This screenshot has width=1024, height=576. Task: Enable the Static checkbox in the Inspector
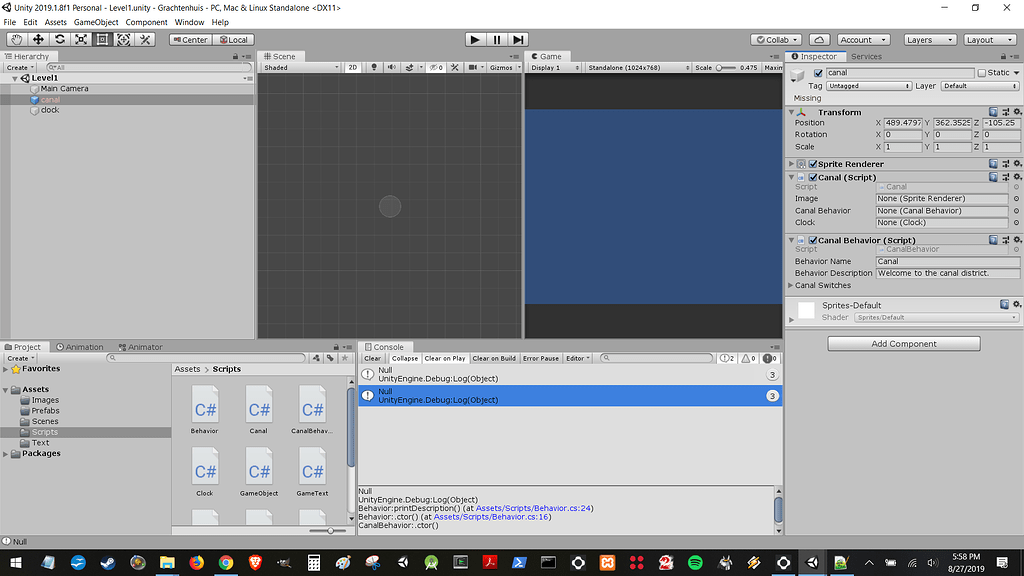pos(983,72)
